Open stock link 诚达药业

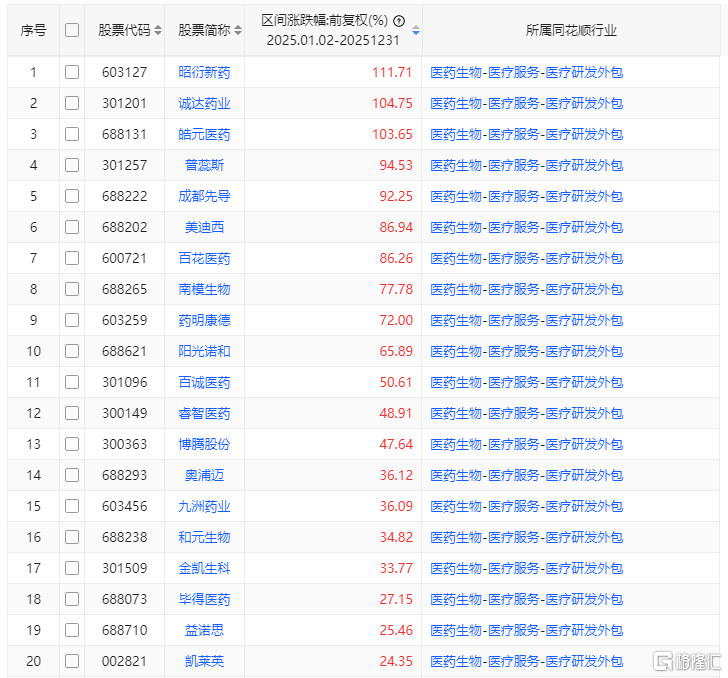pyautogui.click(x=204, y=103)
